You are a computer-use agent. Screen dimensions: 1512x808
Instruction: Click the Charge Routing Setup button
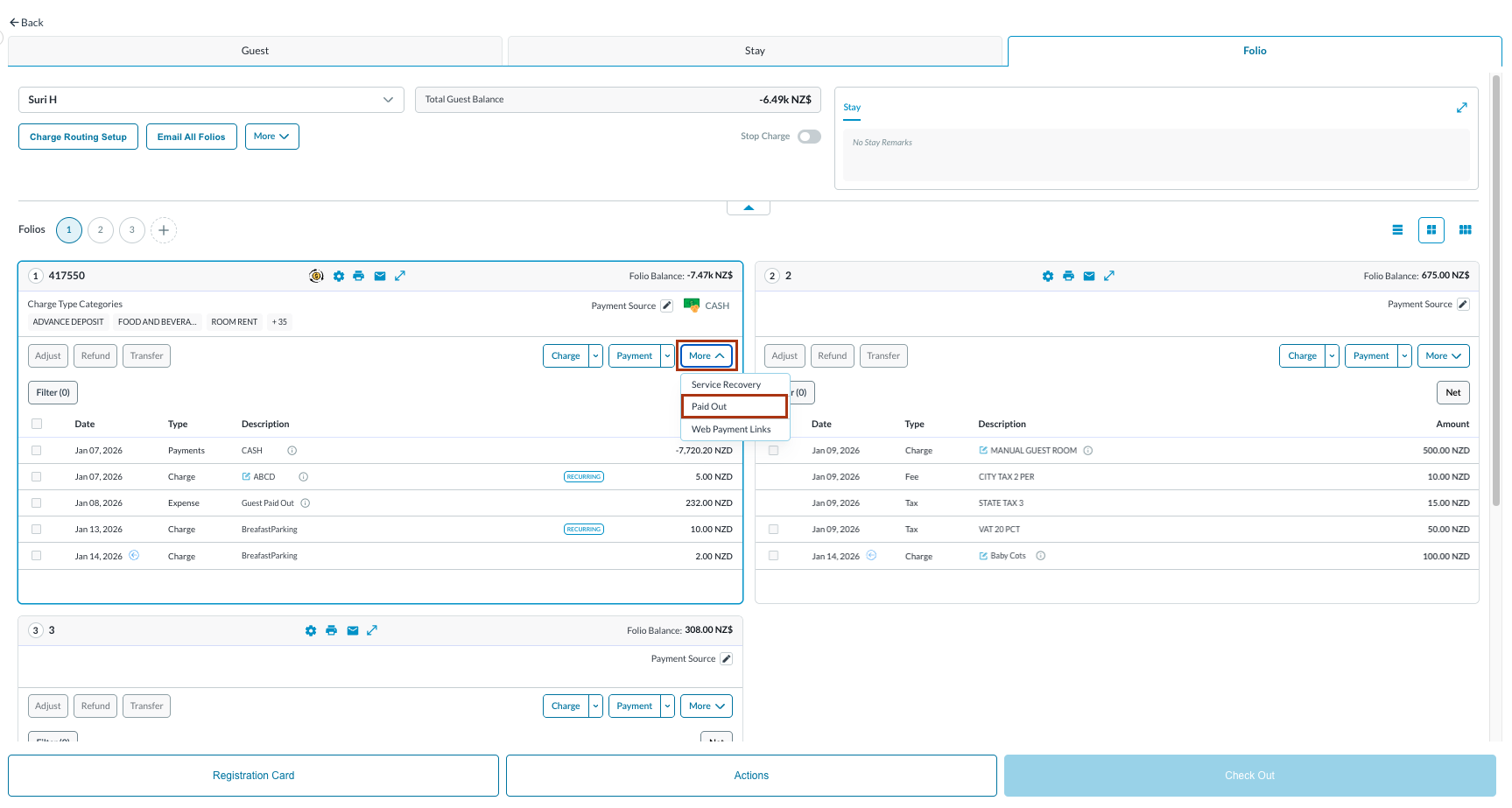(x=78, y=137)
